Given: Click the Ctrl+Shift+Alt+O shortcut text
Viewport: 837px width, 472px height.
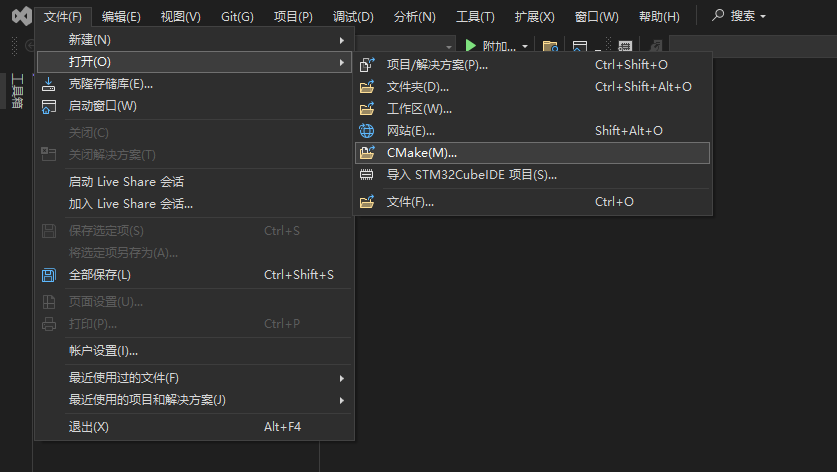Looking at the screenshot, I should coord(643,86).
